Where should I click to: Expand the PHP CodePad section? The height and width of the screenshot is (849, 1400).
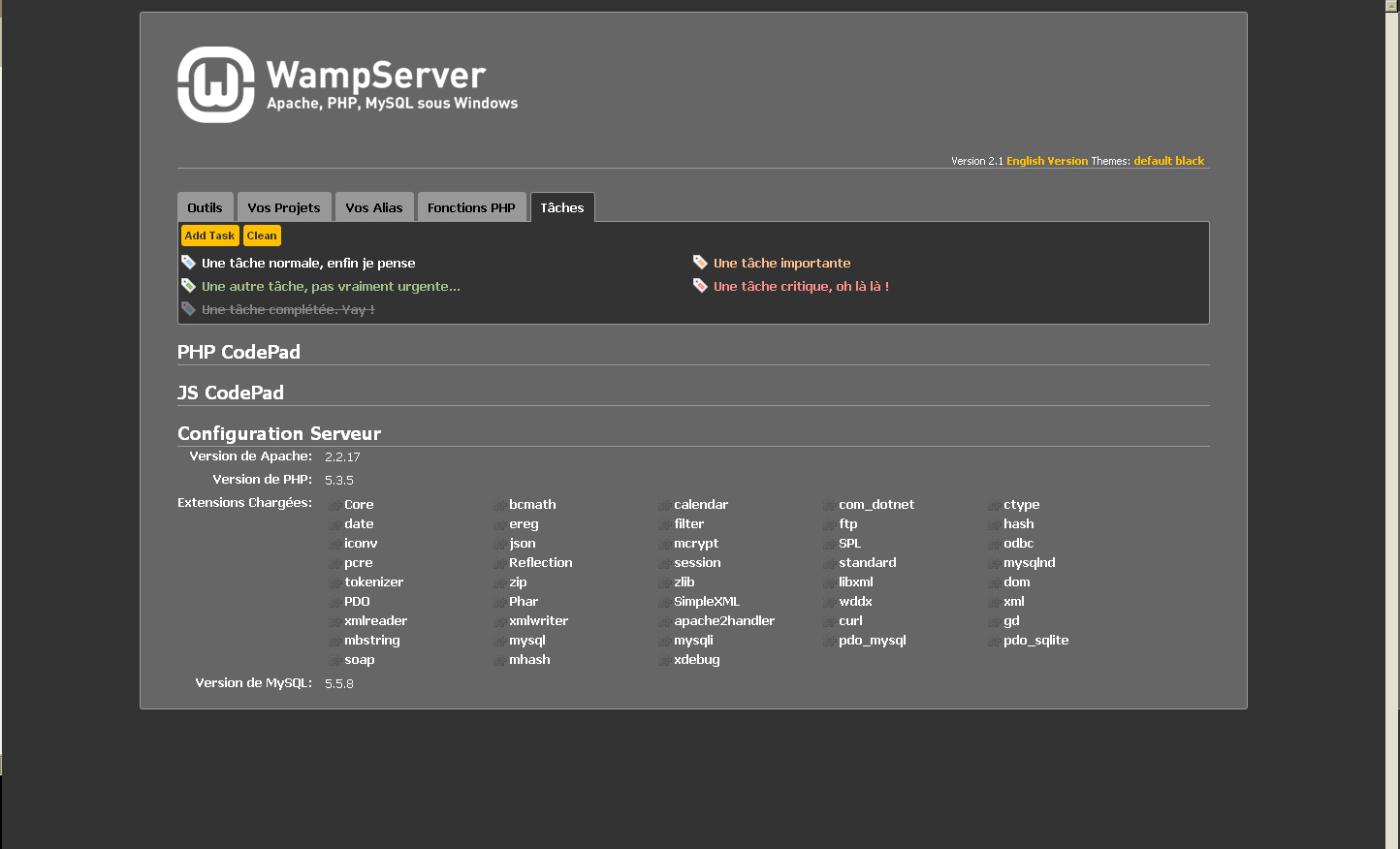click(x=239, y=352)
